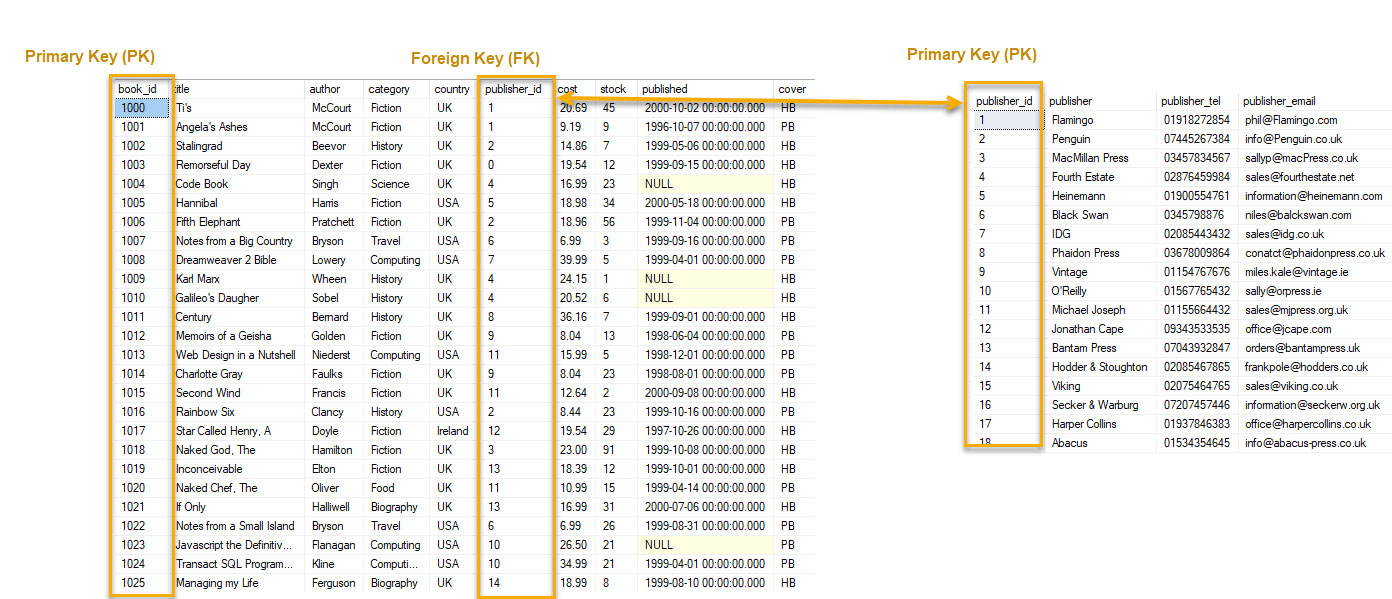This screenshot has height=599, width=1392.
Task: Select the Pratchett author cell
Action: pyautogui.click(x=332, y=222)
